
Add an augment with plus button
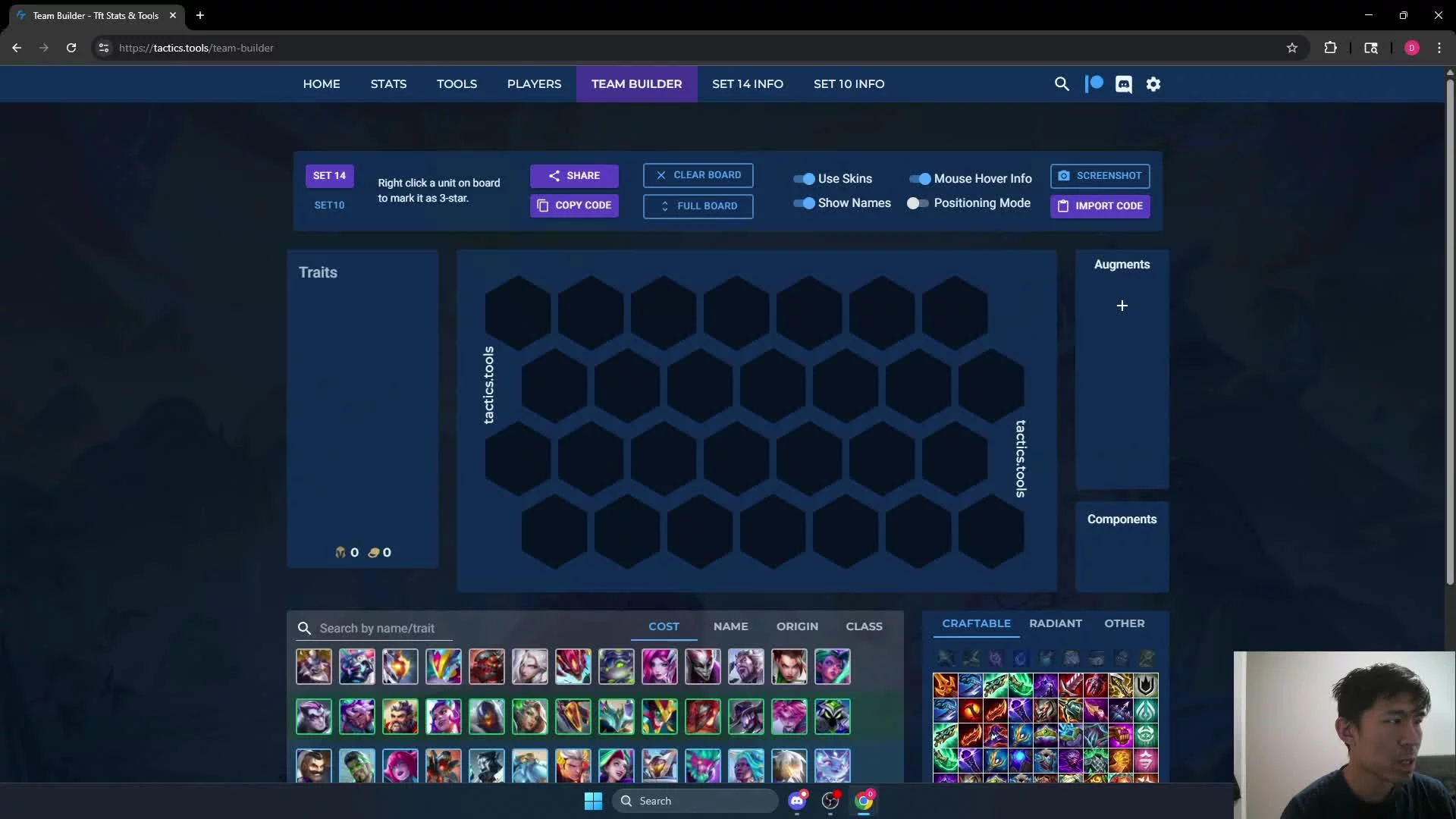[1122, 306]
